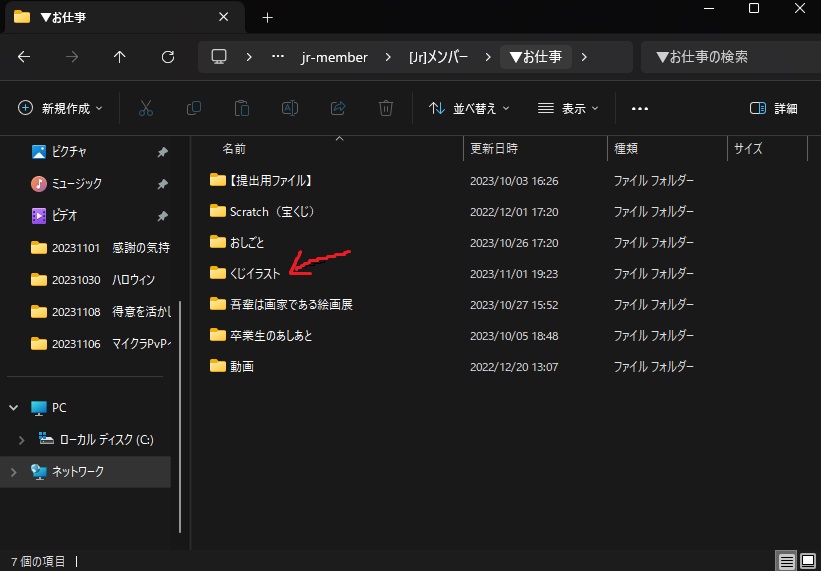Screen dimensions: 821x571
Task: Expand the ローカル ディスク (C:) tree node
Action: pos(23,439)
